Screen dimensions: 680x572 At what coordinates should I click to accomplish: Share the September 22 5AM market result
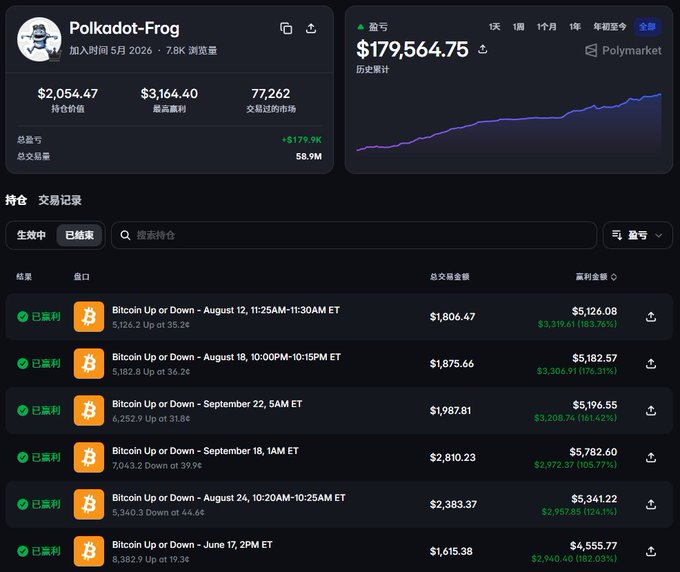pos(651,410)
